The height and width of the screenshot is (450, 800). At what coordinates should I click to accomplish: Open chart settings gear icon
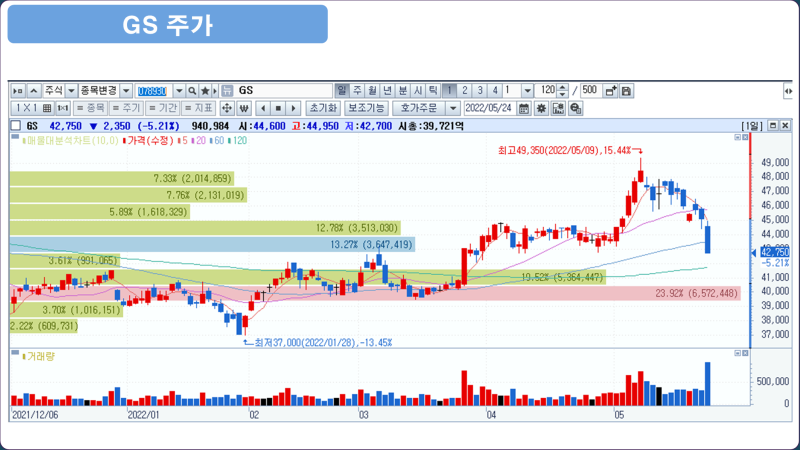(541, 108)
